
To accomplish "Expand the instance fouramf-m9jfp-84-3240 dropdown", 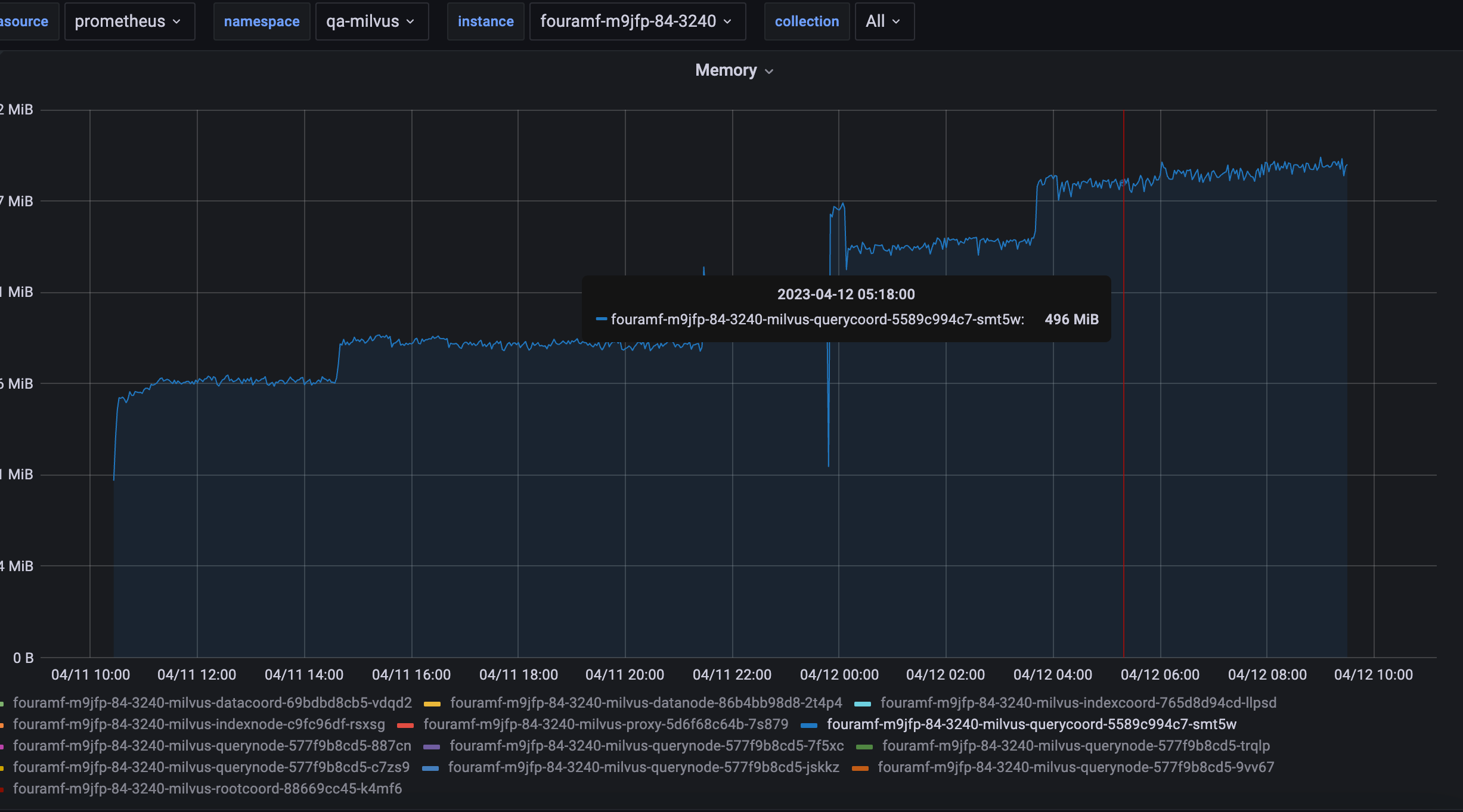I will tap(637, 21).
